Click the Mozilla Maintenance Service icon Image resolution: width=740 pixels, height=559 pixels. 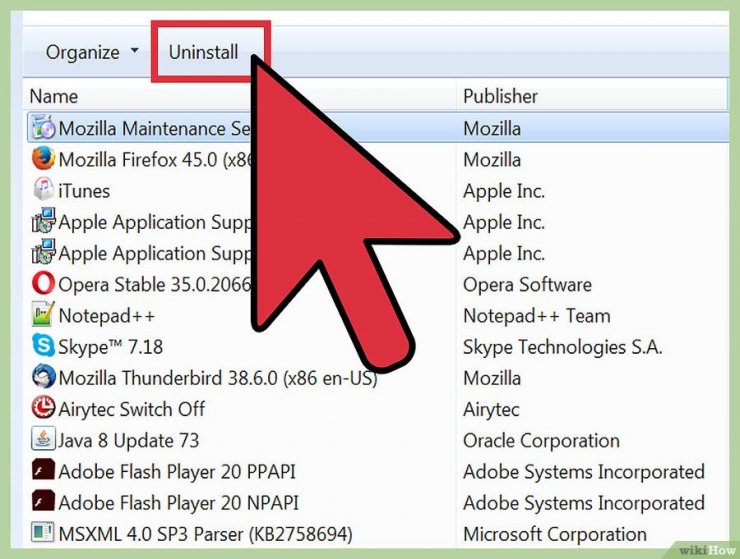pyautogui.click(x=43, y=127)
